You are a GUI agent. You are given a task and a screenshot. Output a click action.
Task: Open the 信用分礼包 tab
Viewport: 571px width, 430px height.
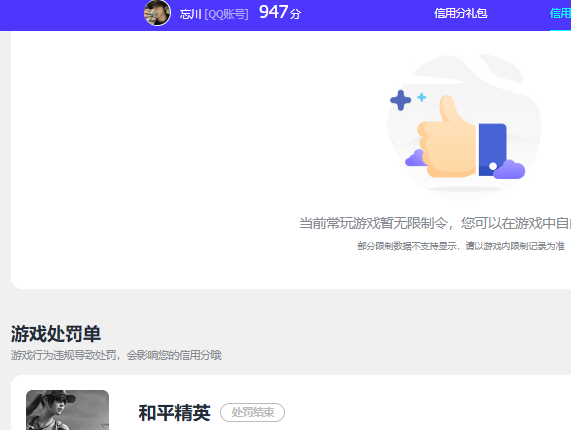pos(461,13)
